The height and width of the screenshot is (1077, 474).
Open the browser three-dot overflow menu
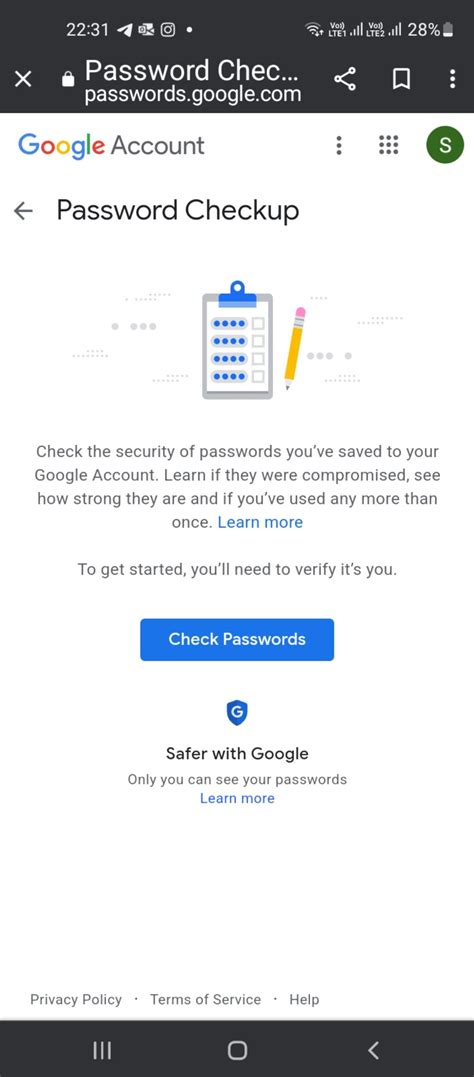click(452, 80)
